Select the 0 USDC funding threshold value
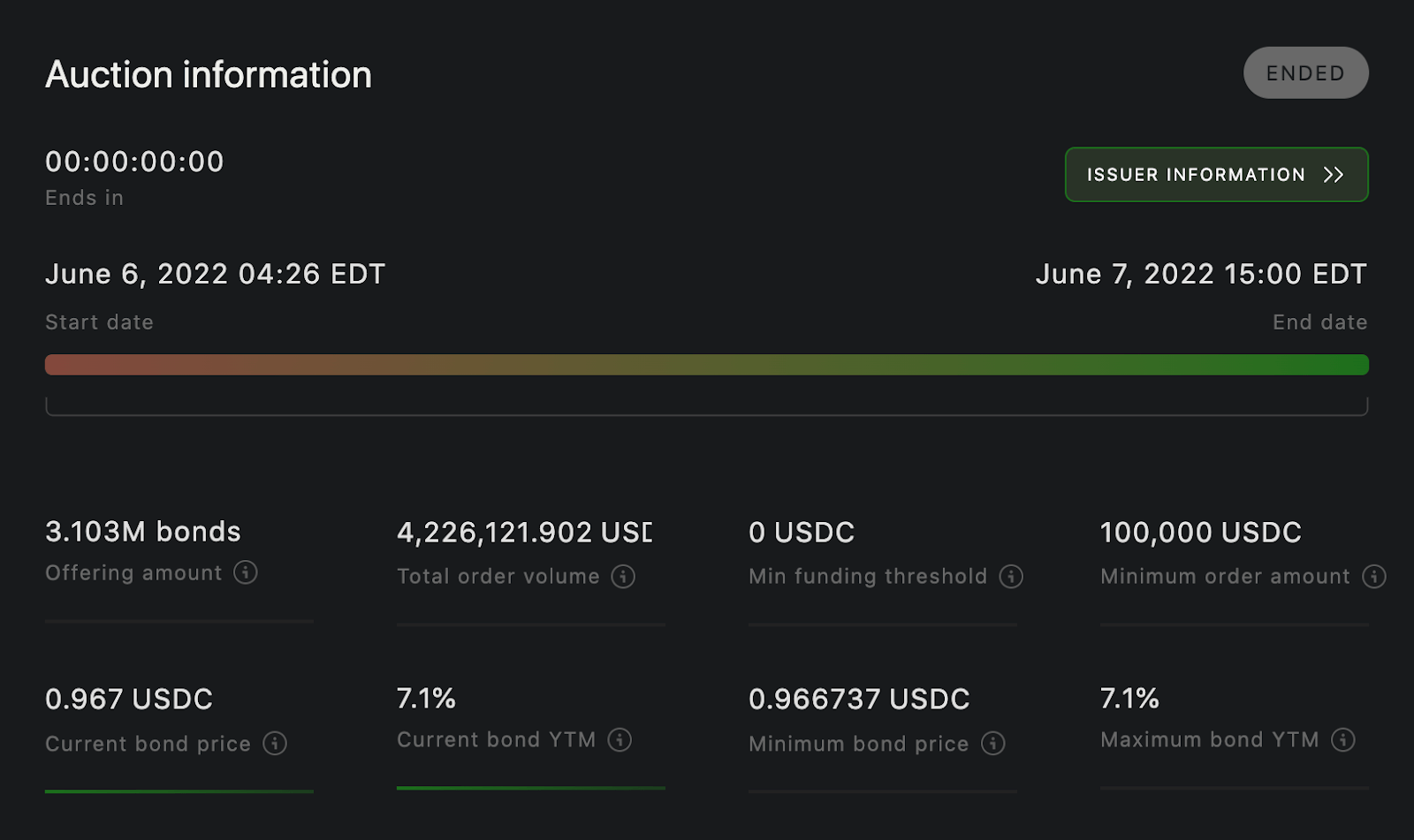This screenshot has width=1414, height=840. click(802, 532)
